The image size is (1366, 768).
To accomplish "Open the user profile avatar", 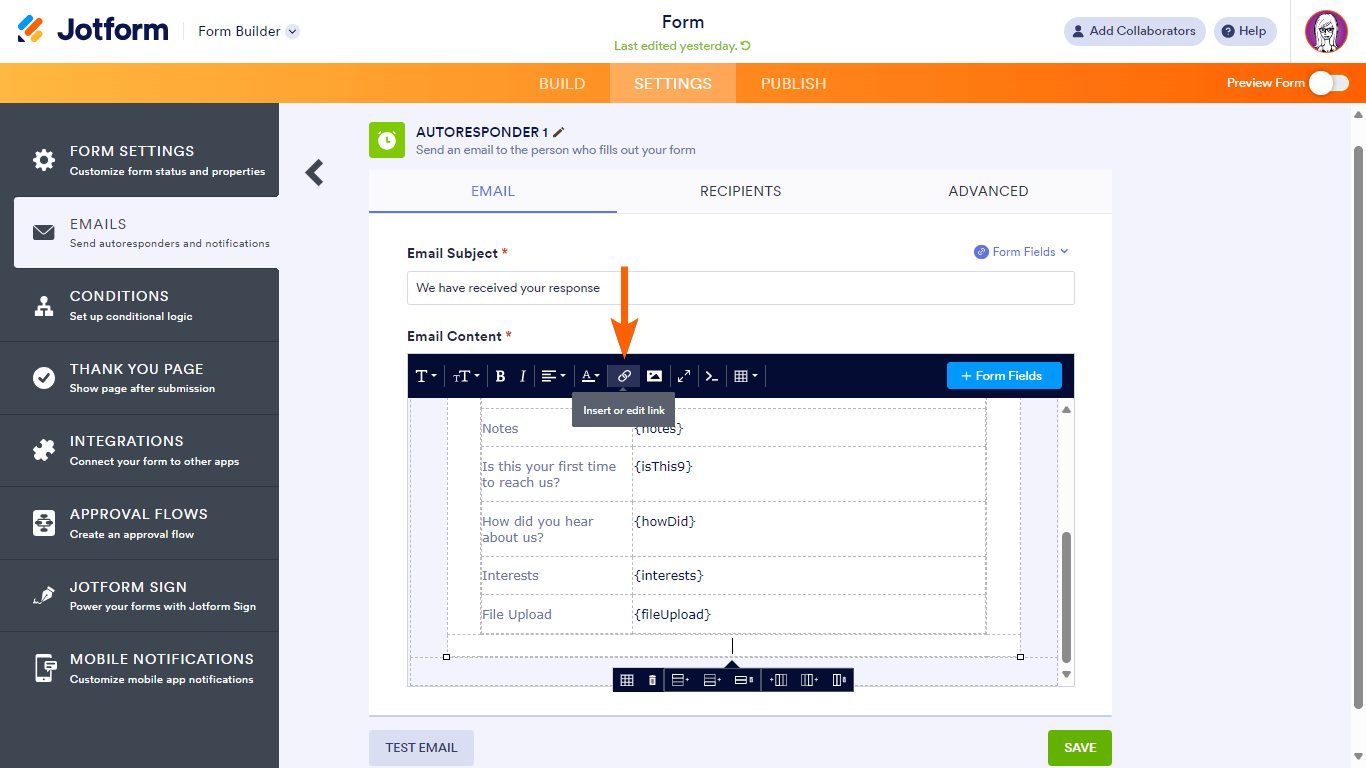I will (1326, 32).
